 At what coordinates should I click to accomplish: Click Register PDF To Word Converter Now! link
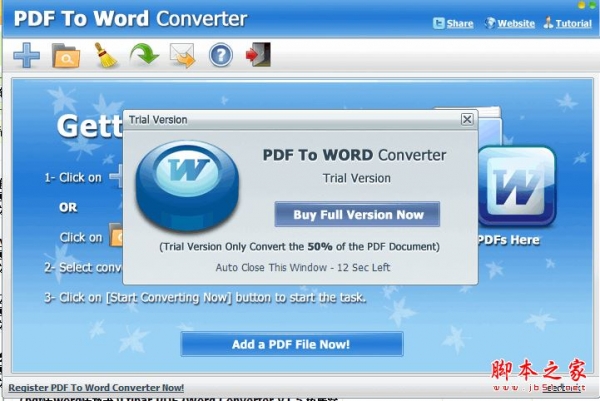[x=96, y=388]
